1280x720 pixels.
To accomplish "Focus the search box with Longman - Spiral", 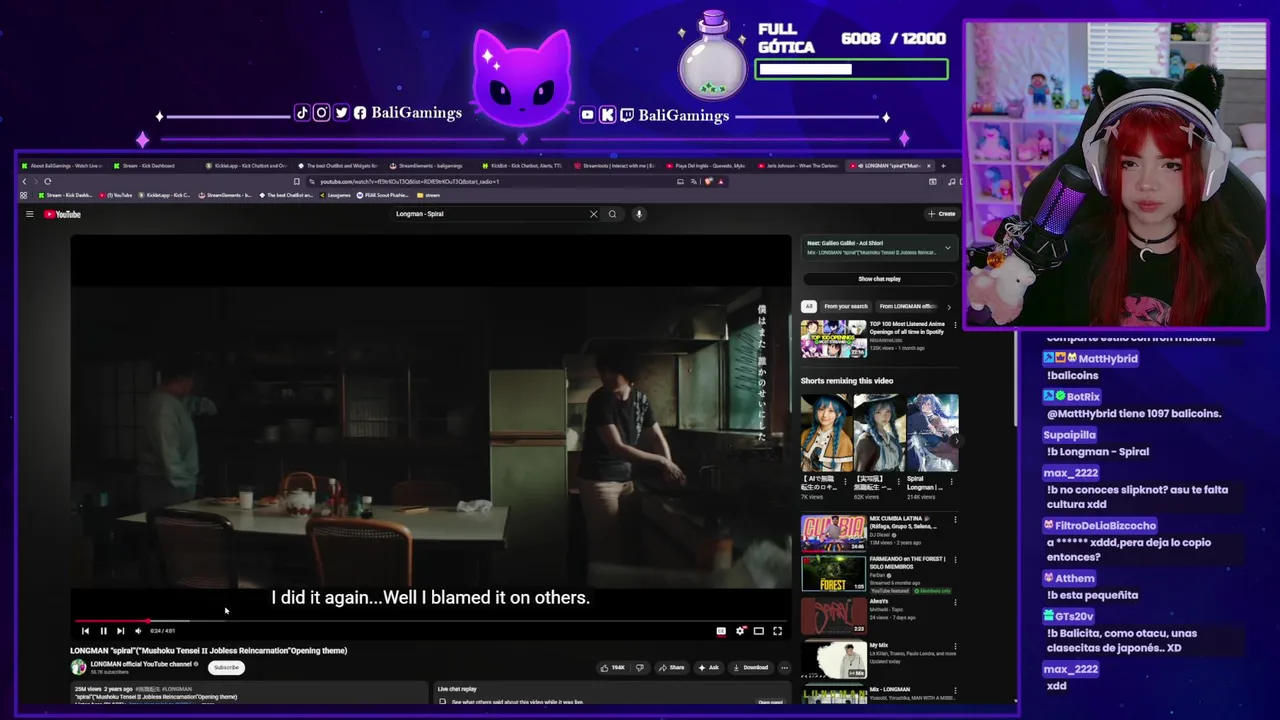I will tap(490, 214).
